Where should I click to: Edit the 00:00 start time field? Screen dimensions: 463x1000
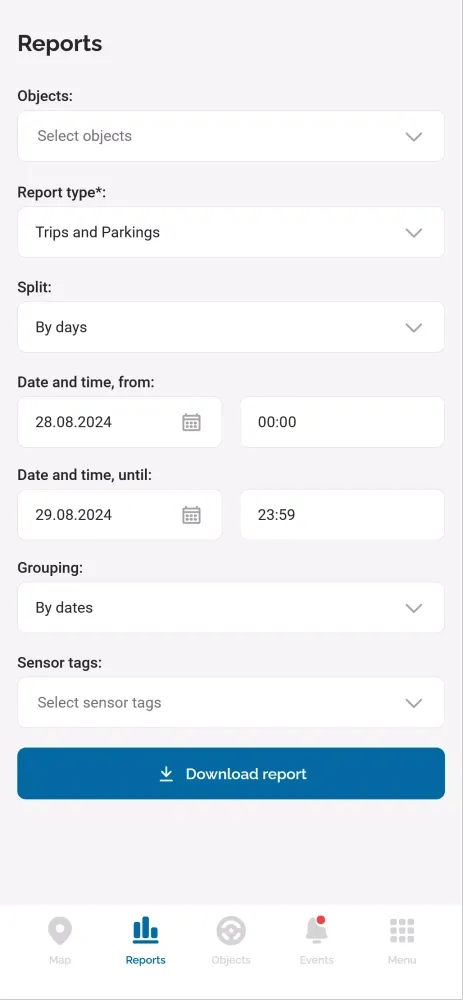tap(342, 422)
